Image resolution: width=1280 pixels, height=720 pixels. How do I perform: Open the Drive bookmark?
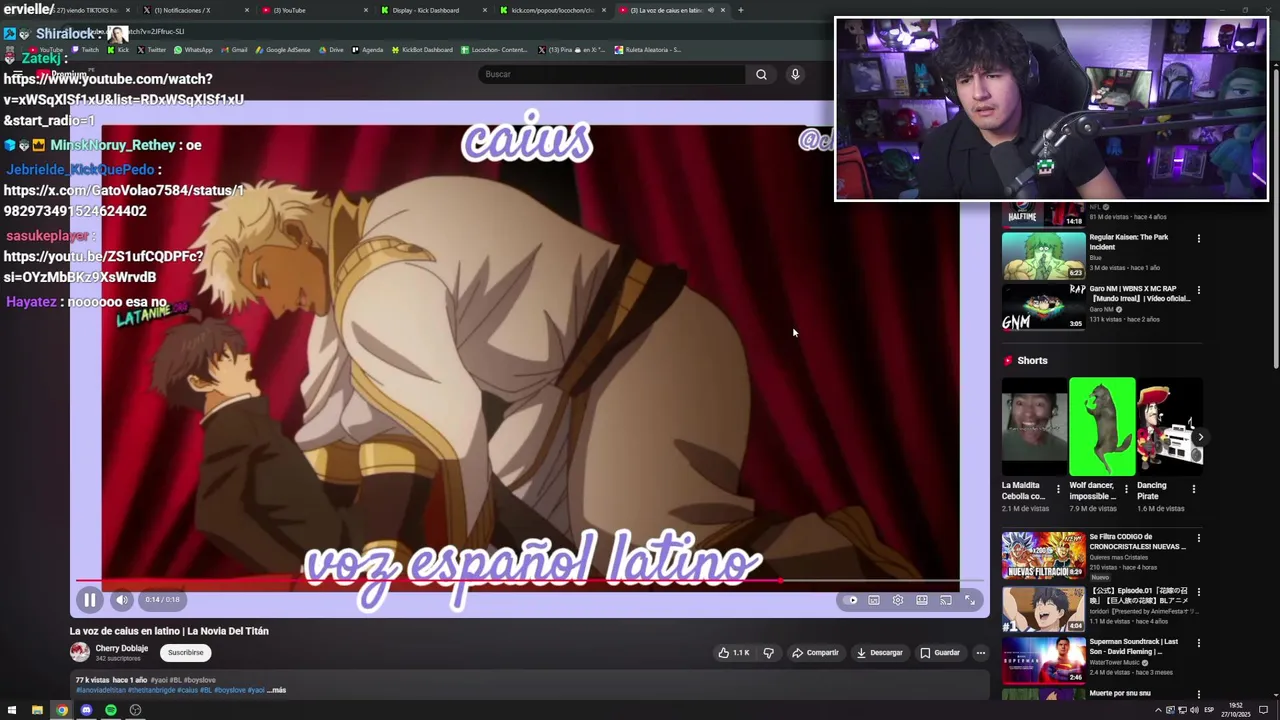point(331,49)
